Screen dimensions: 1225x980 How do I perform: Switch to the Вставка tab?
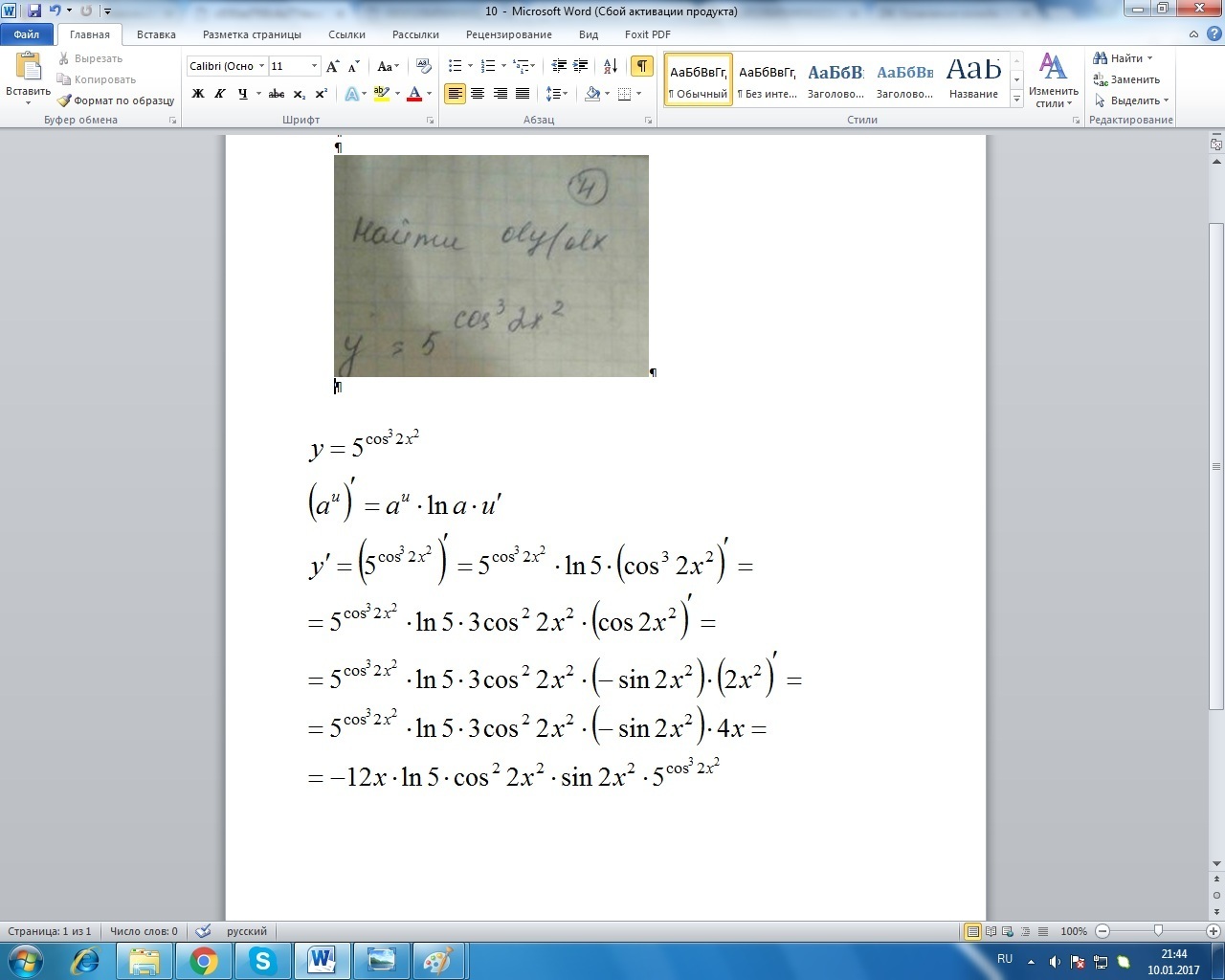click(x=156, y=34)
